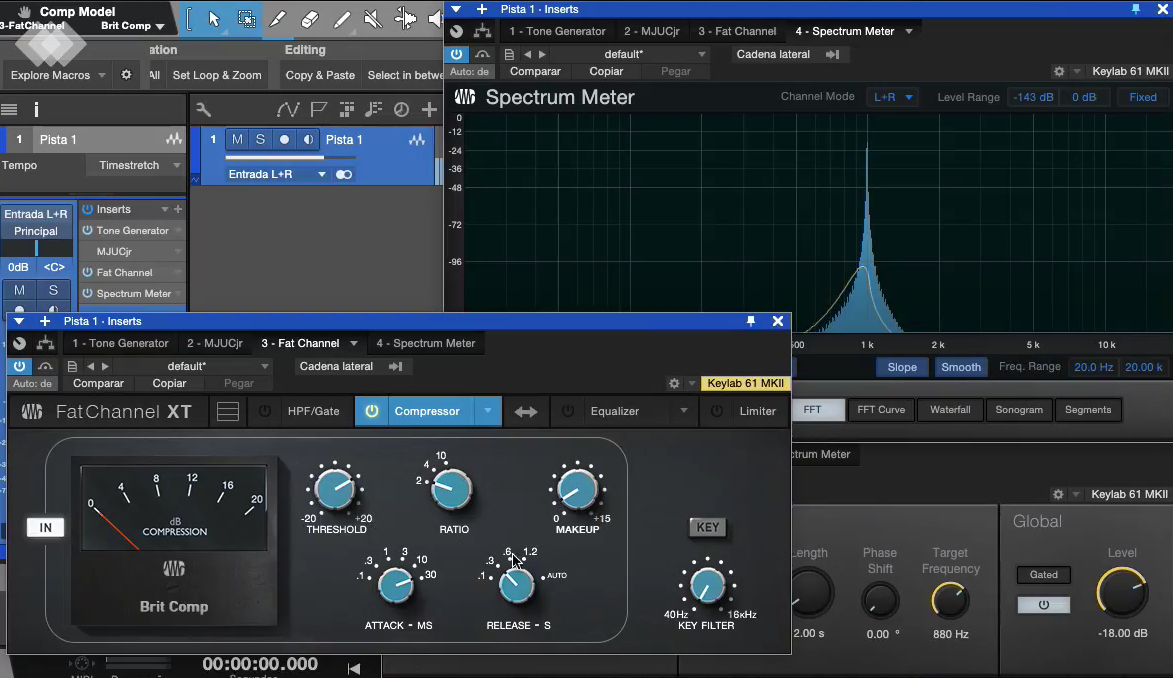Bypass the Tone Generator insert power button
Screen dimensions: 1173x678
[88, 230]
